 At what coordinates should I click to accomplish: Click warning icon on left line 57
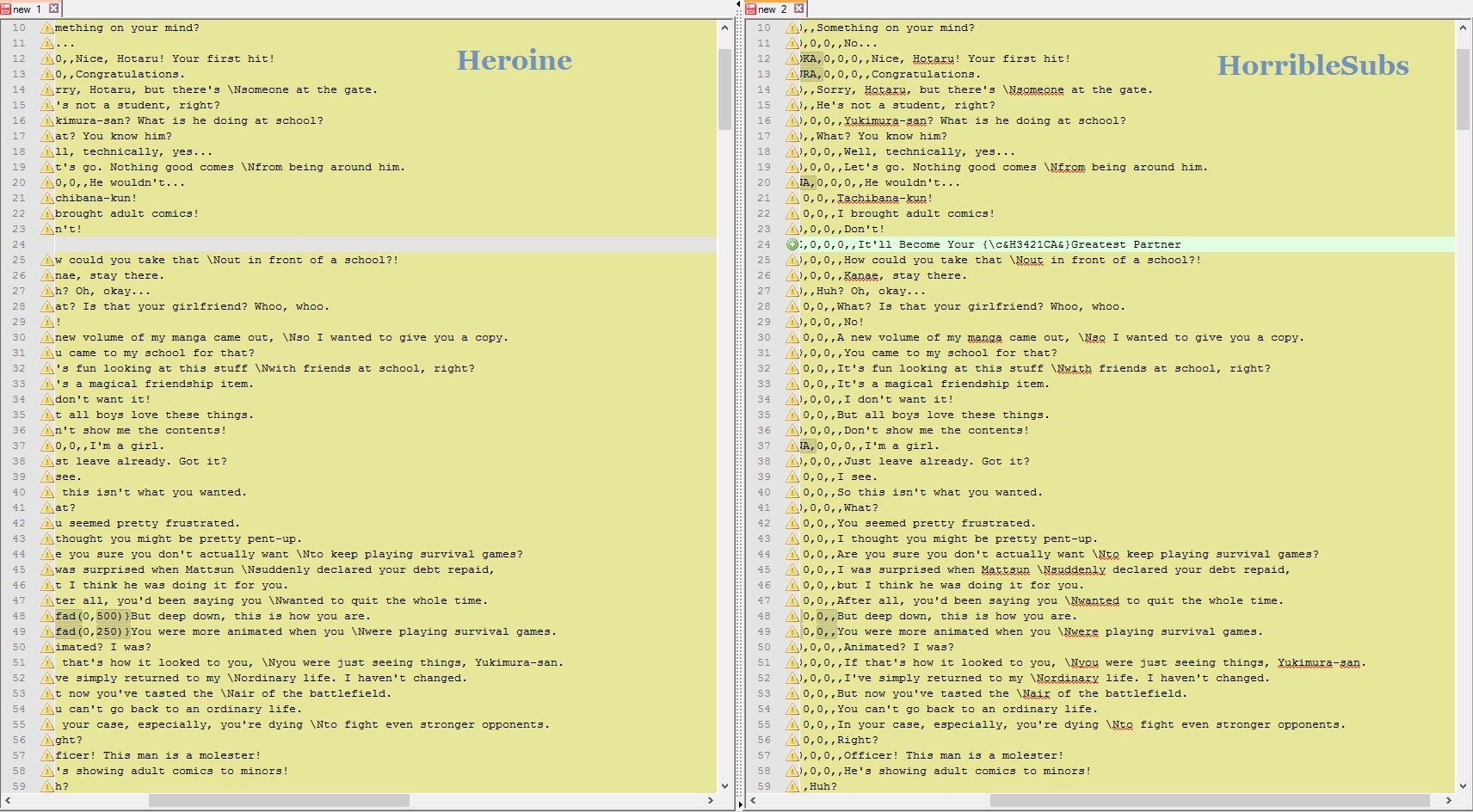click(x=47, y=756)
